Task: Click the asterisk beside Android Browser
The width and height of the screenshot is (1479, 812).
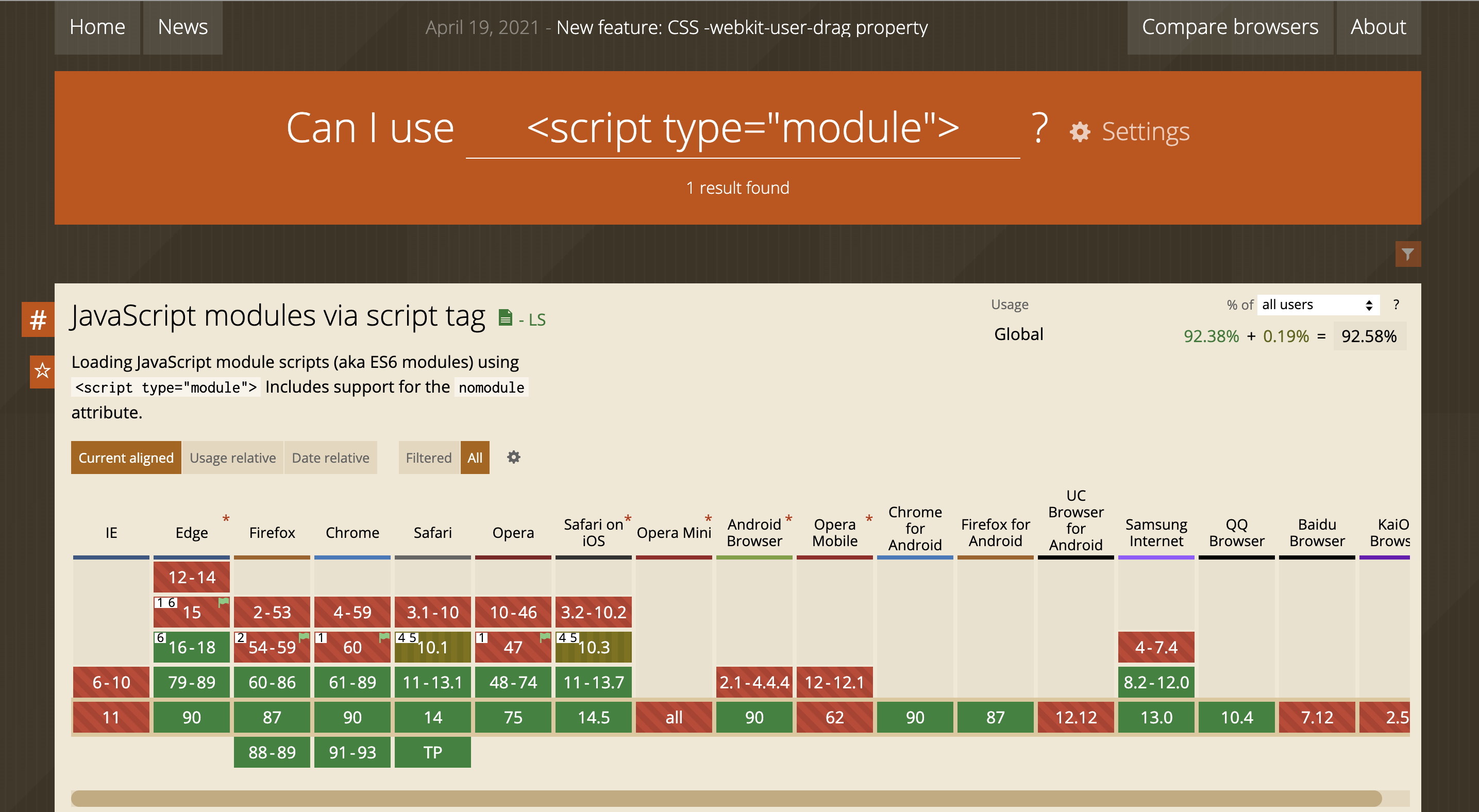Action: [x=788, y=519]
